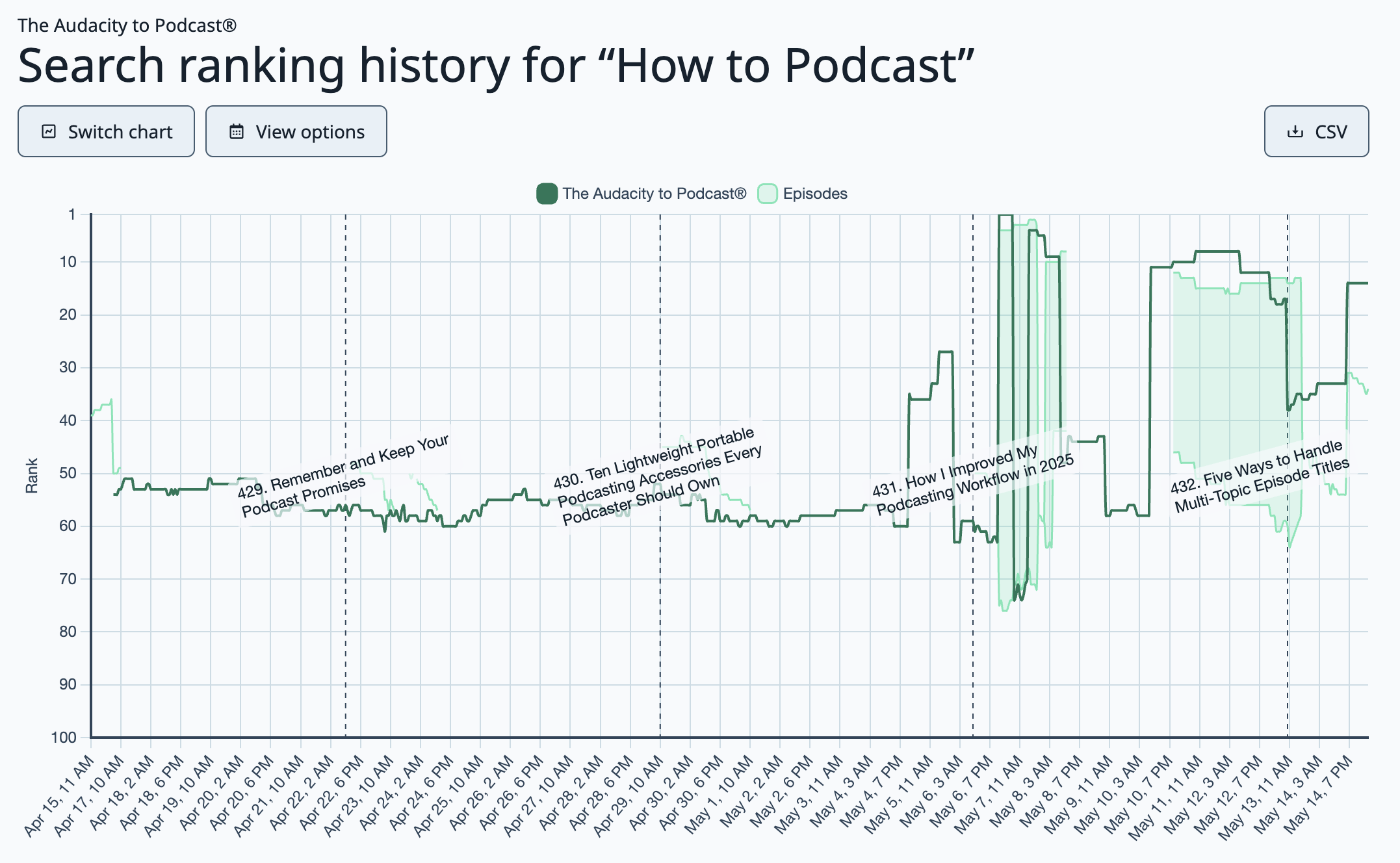Click the y-axis value "60"
This screenshot has height=863, width=1400.
coord(68,526)
